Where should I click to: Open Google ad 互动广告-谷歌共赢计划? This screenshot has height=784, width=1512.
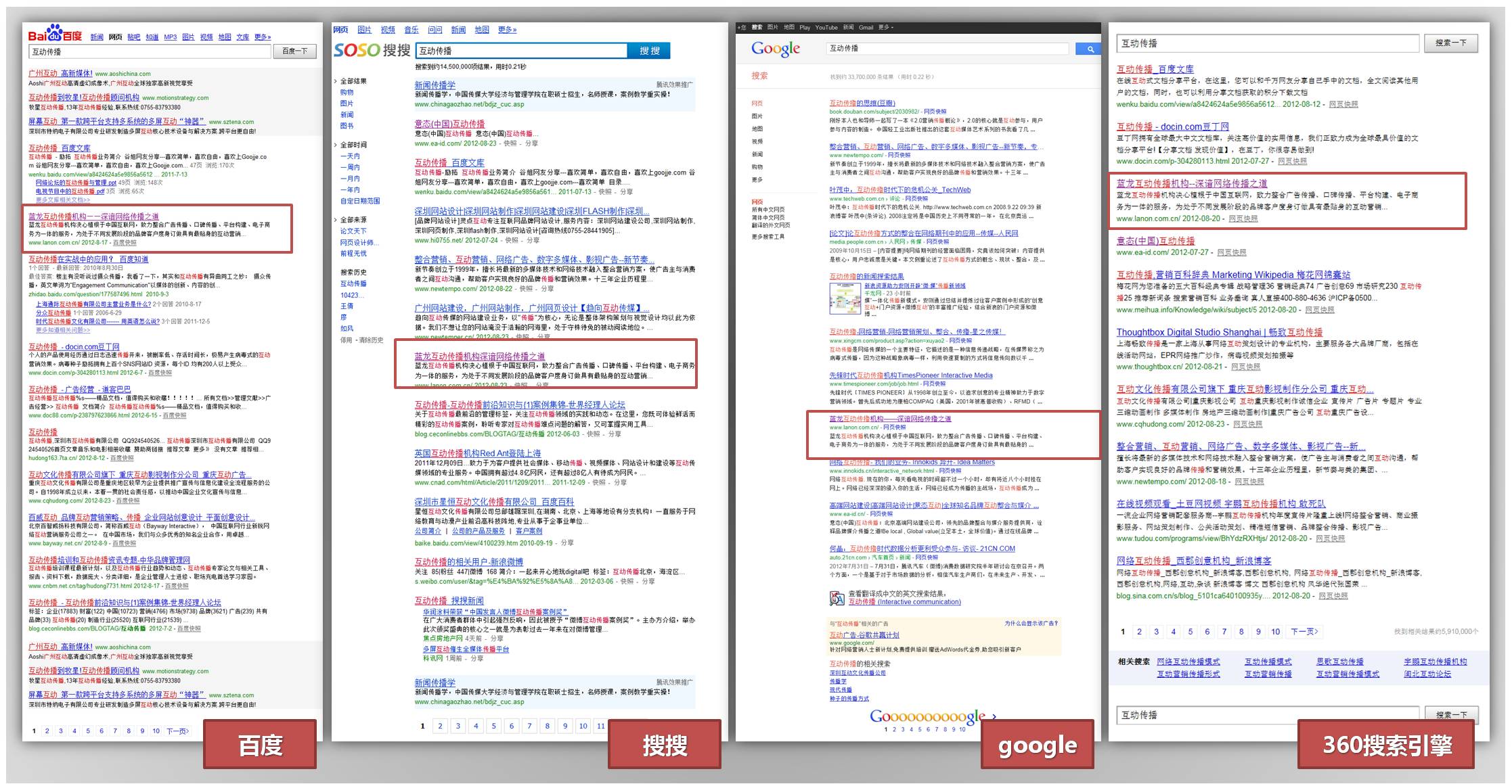864,635
